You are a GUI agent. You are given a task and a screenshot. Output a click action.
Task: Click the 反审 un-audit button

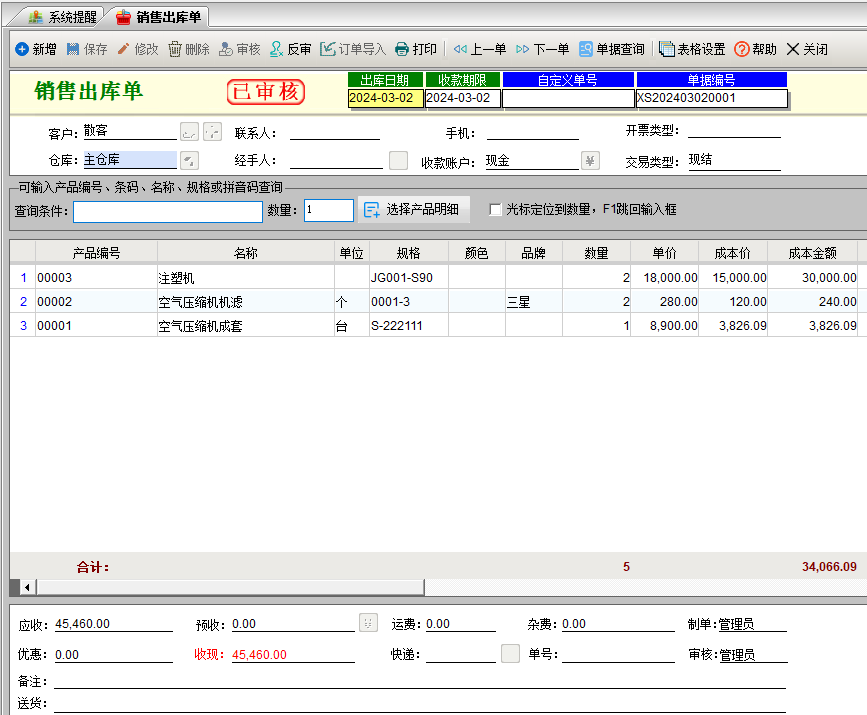(x=290, y=49)
